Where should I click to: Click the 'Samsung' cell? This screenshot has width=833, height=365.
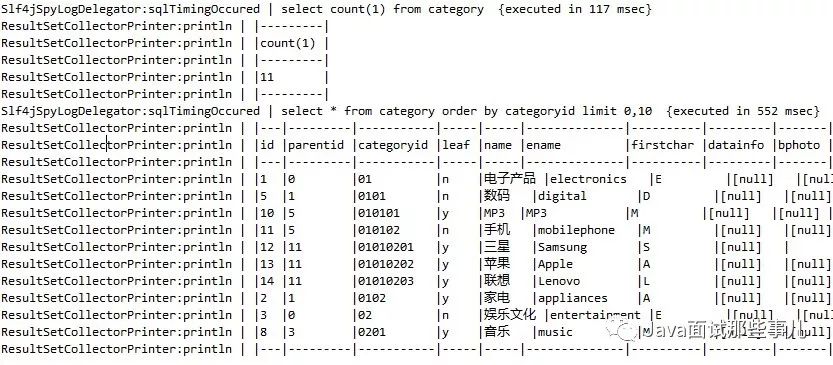pos(562,247)
